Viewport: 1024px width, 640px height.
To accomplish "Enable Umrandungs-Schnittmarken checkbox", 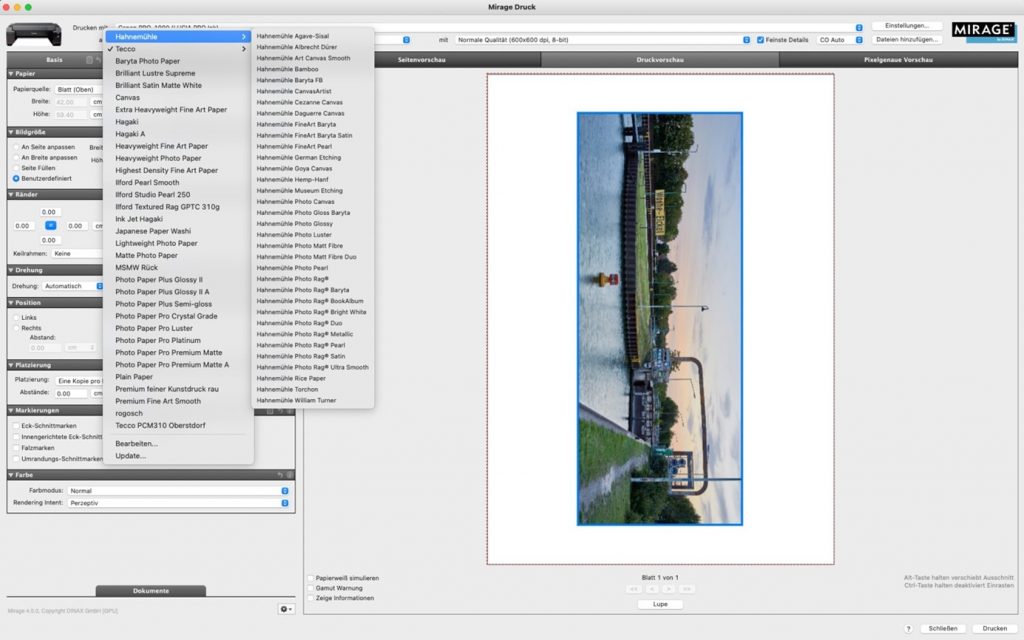I will pos(16,459).
